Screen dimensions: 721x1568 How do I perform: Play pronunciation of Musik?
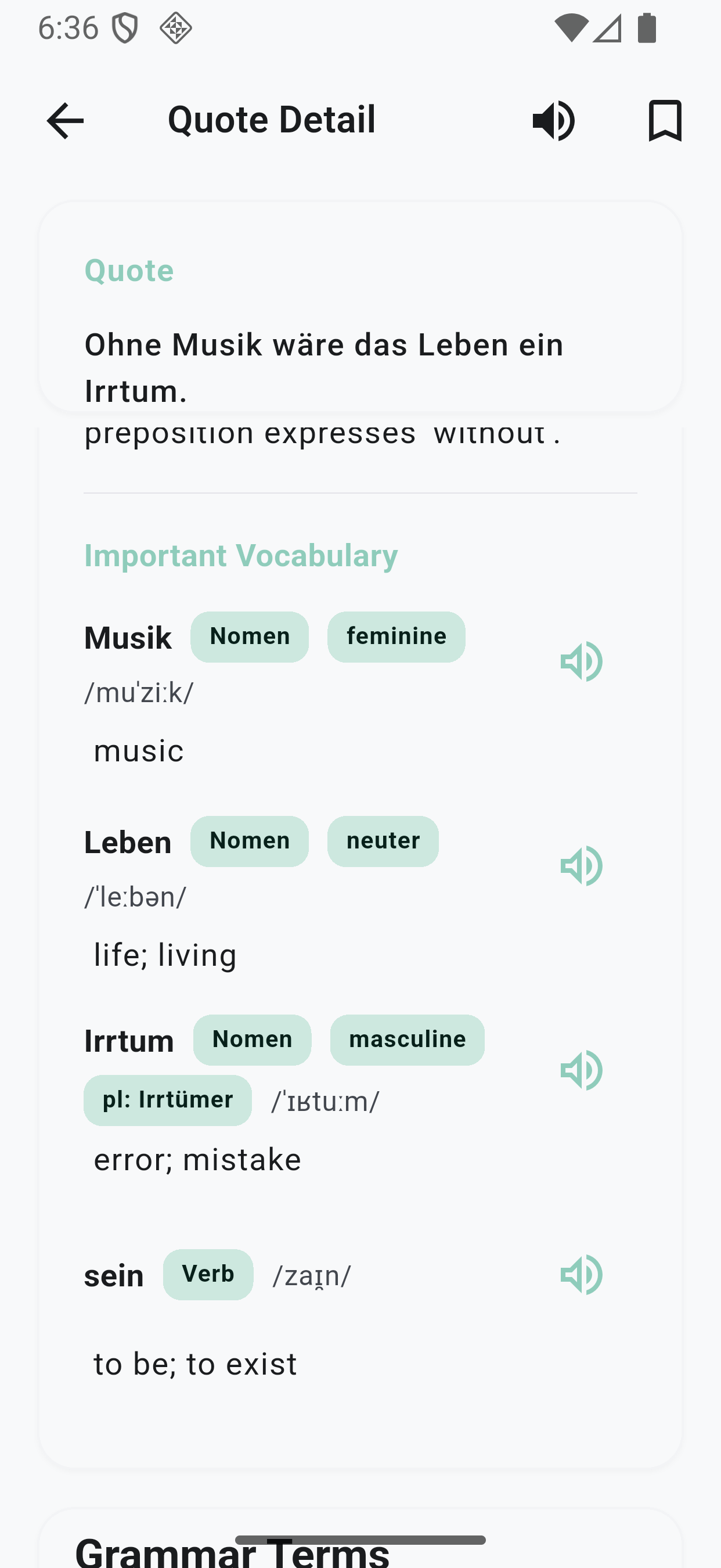tap(581, 661)
